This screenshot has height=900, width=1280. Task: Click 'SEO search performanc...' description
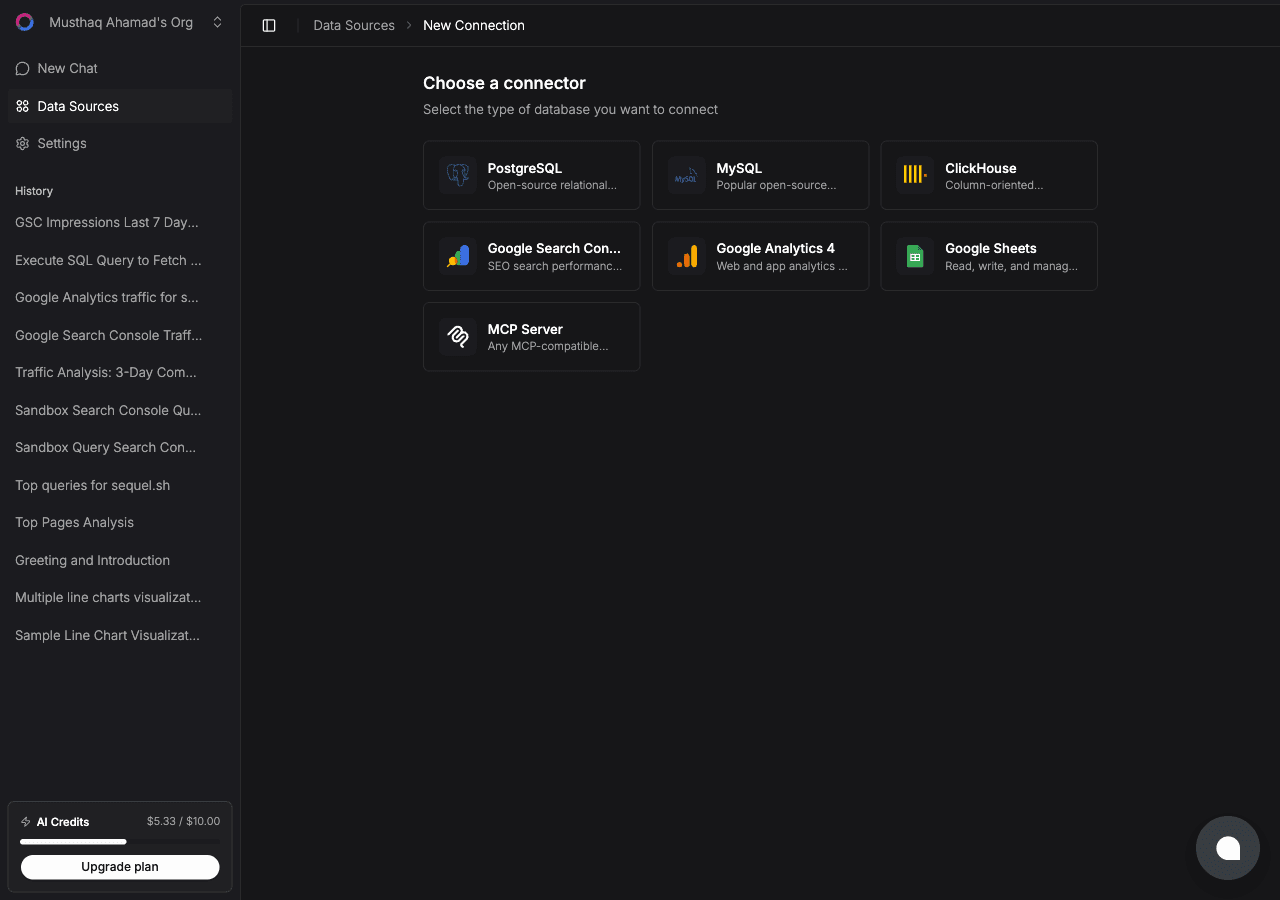(555, 266)
